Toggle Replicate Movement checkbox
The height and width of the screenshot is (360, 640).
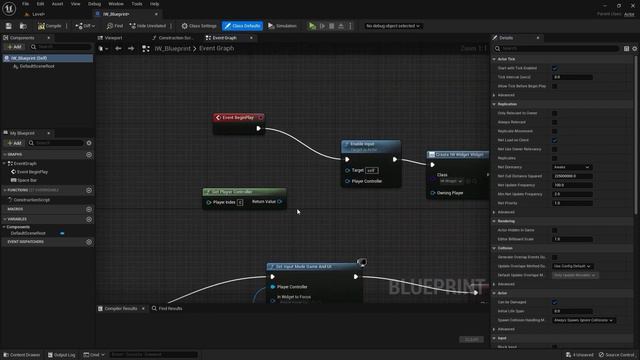pos(554,131)
